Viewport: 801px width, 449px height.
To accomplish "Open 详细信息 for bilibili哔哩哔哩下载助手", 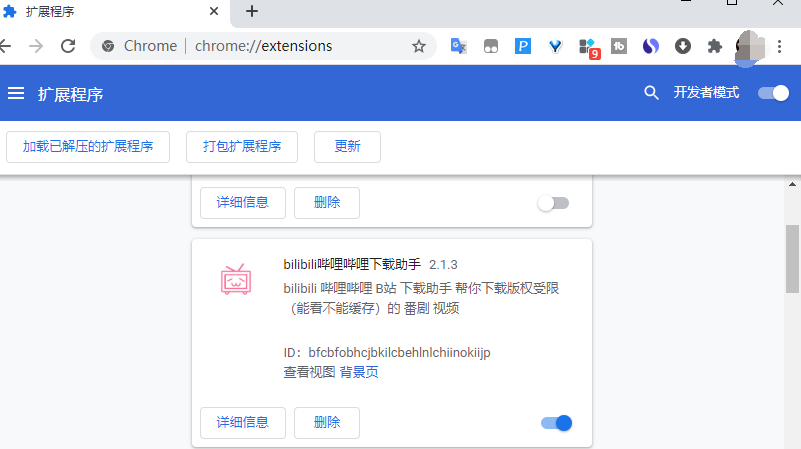I will click(x=243, y=422).
